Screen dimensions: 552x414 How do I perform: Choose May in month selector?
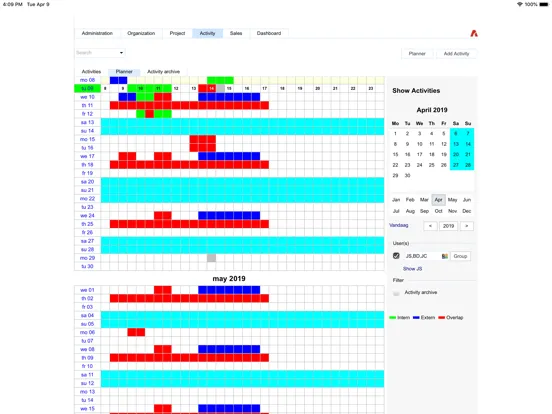tap(452, 200)
